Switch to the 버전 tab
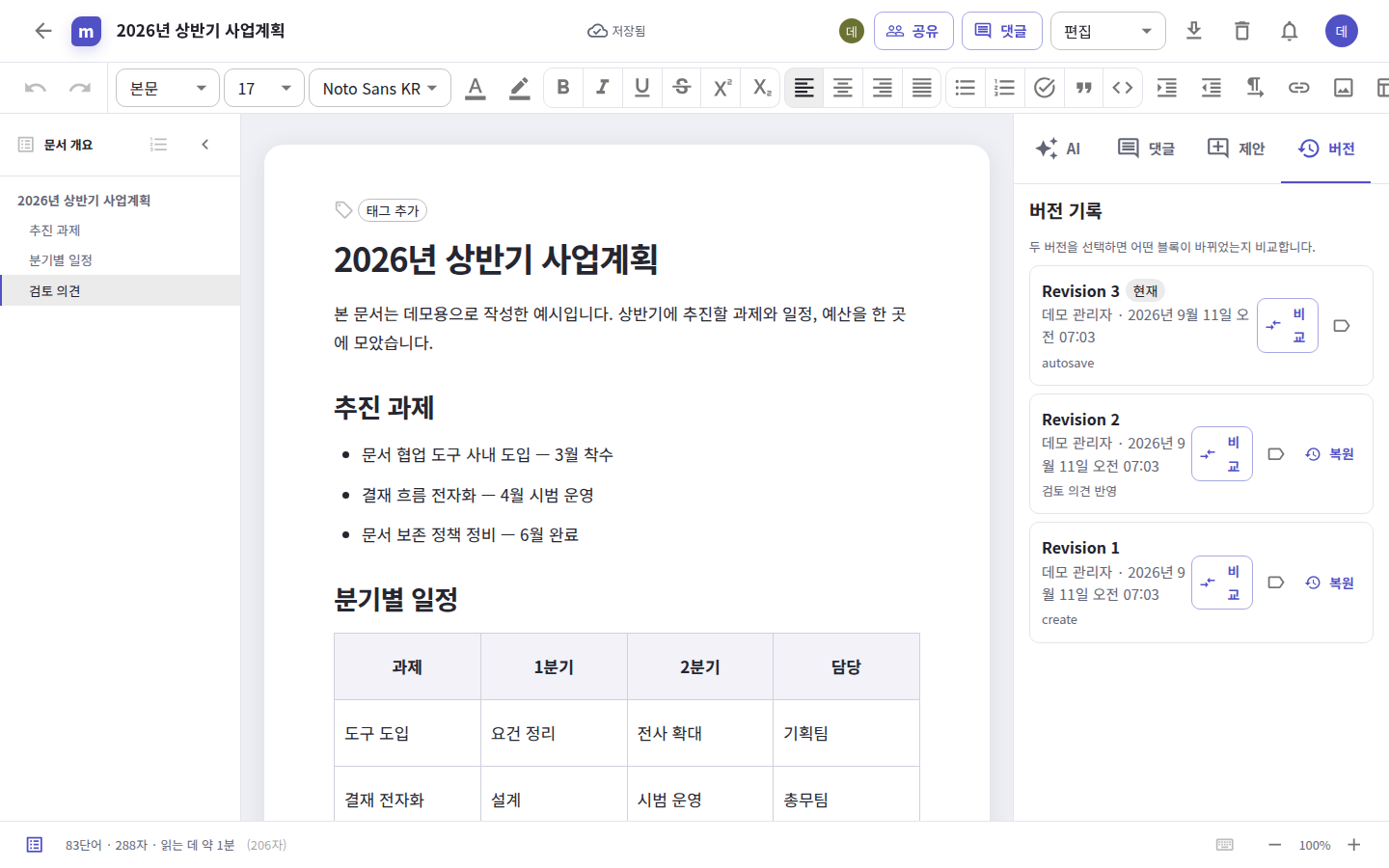This screenshot has width=1389, height=868. click(x=1326, y=149)
